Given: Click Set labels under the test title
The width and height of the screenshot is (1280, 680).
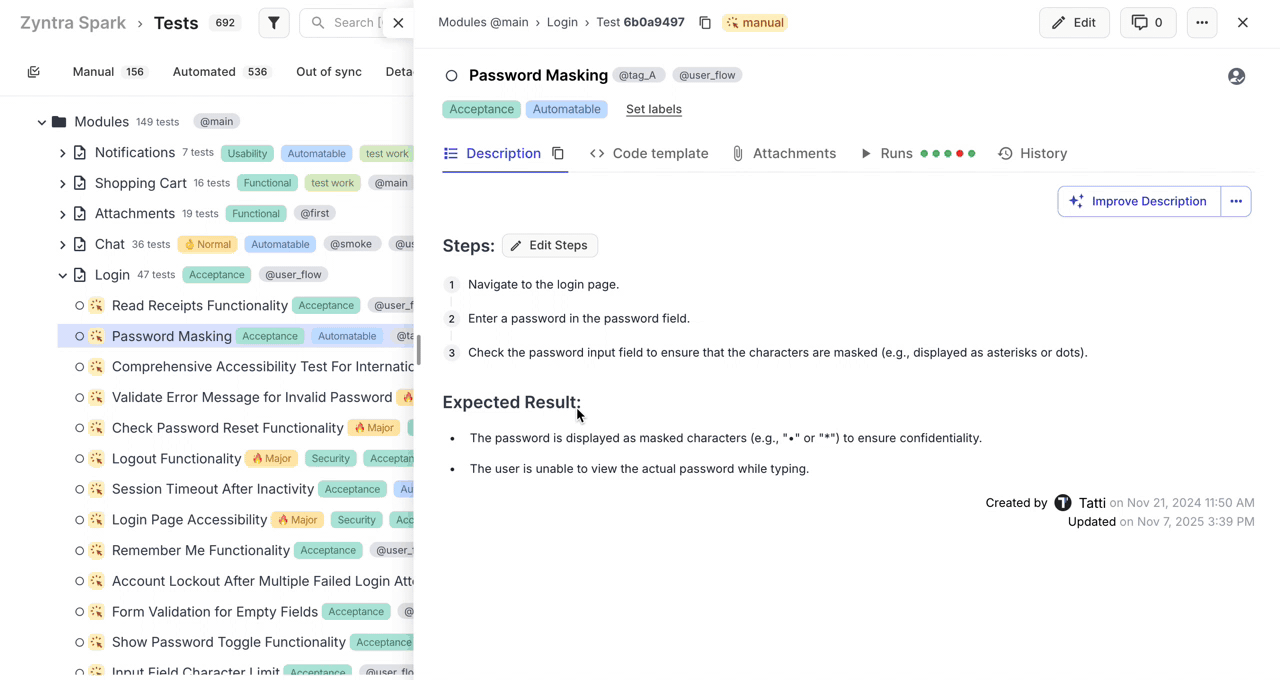Looking at the screenshot, I should (x=653, y=109).
